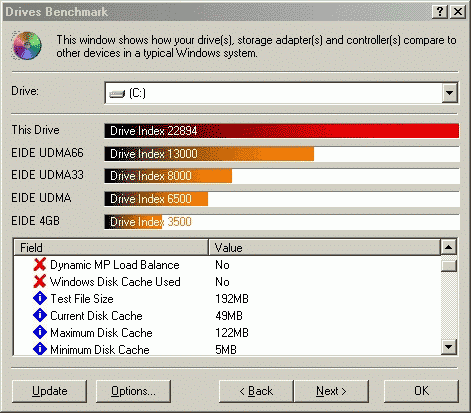Click the drive icon beside (C:)
The height and width of the screenshot is (413, 471).
(117, 94)
